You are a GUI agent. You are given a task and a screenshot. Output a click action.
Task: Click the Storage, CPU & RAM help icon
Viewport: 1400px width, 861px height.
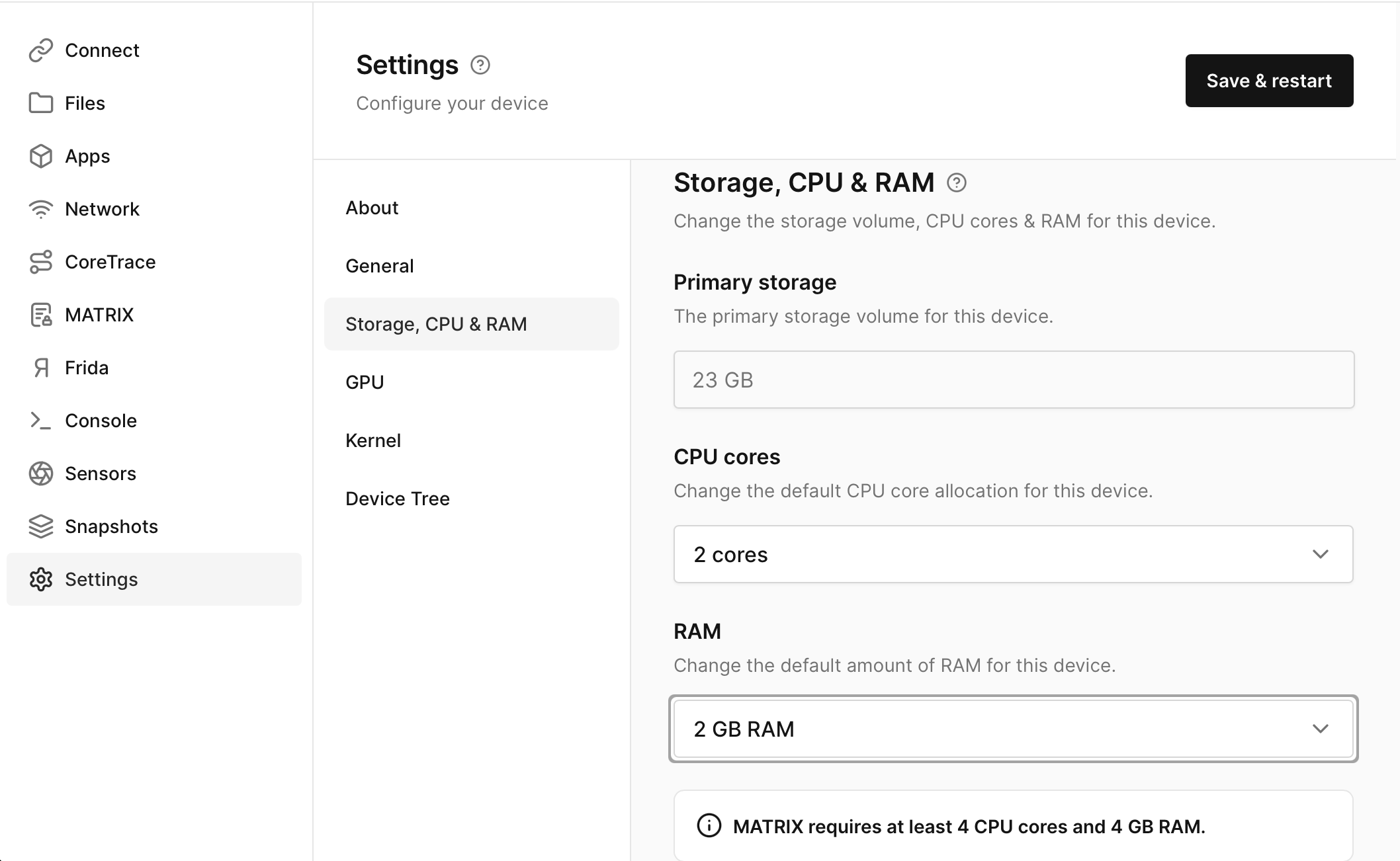(957, 183)
